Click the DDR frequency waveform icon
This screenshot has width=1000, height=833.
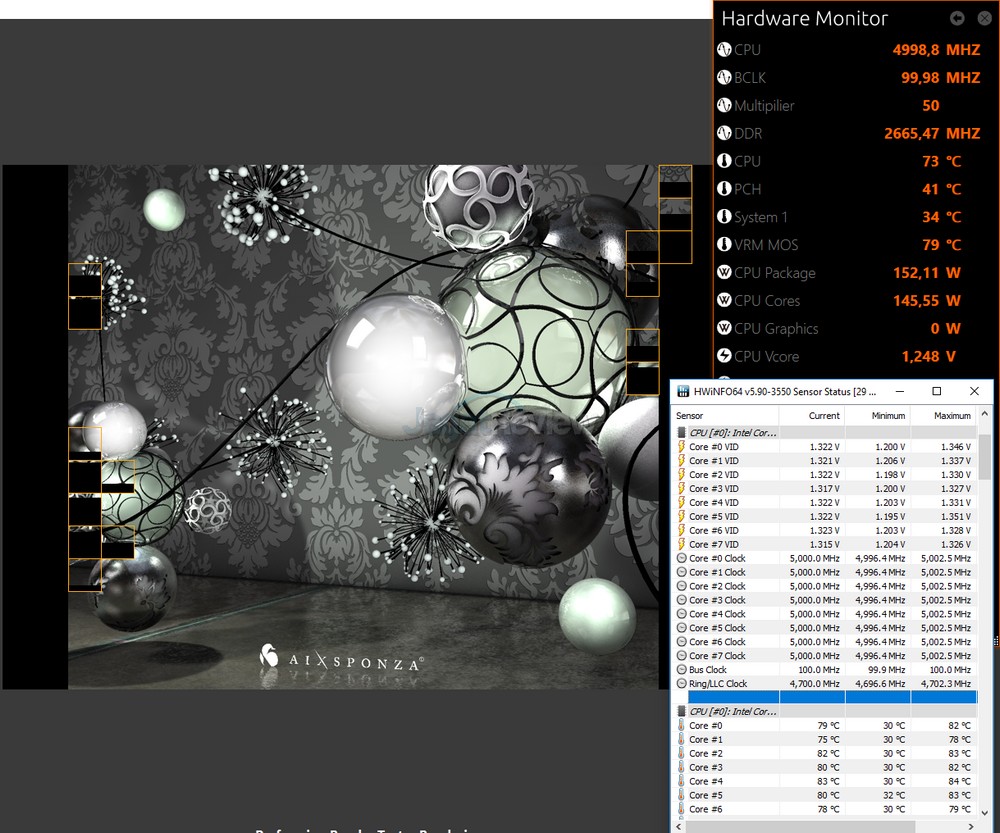click(725, 133)
